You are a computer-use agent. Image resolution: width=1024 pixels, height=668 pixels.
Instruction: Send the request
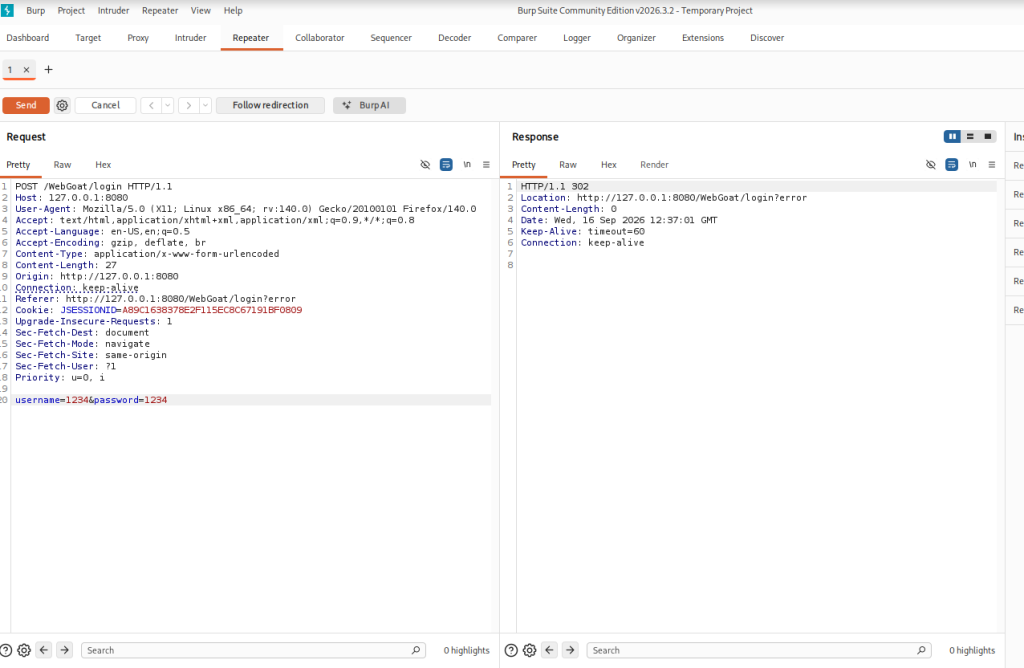26,105
